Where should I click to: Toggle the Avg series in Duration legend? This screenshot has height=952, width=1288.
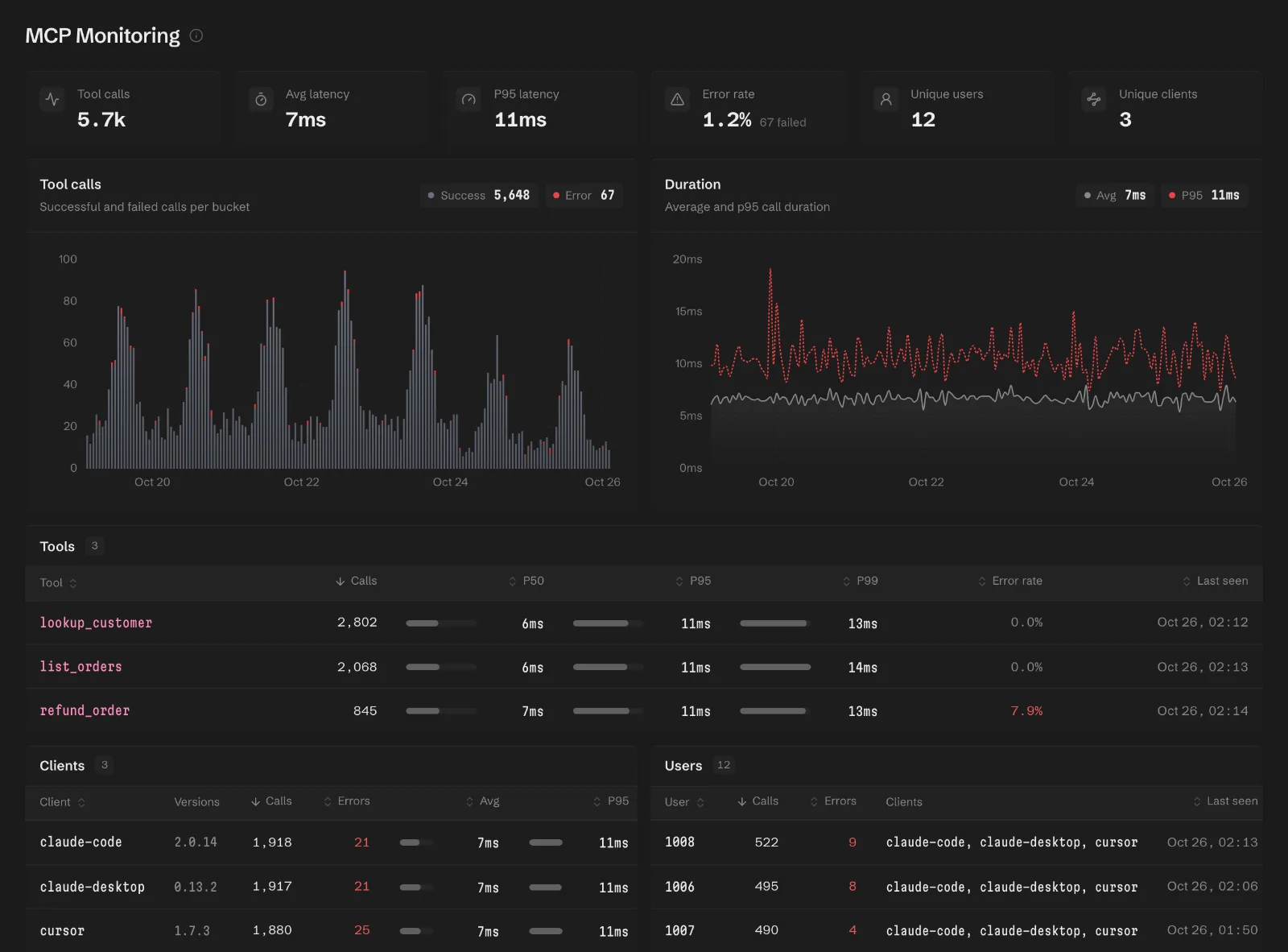(1116, 195)
